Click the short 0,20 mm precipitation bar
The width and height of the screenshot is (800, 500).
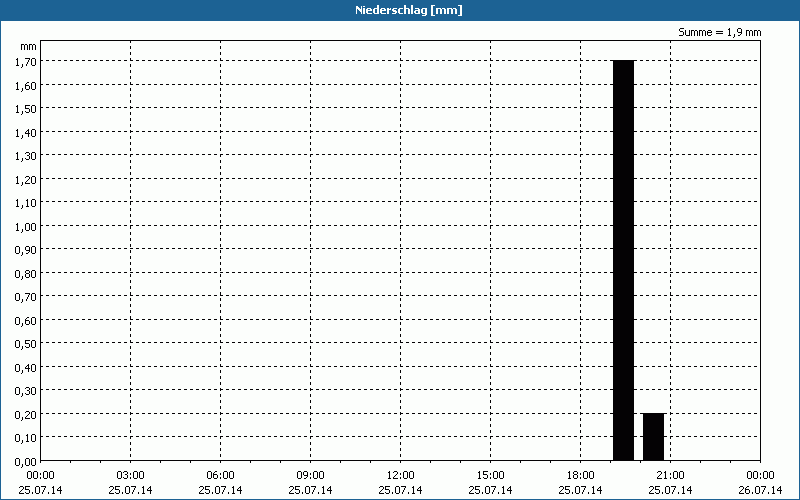pyautogui.click(x=654, y=437)
